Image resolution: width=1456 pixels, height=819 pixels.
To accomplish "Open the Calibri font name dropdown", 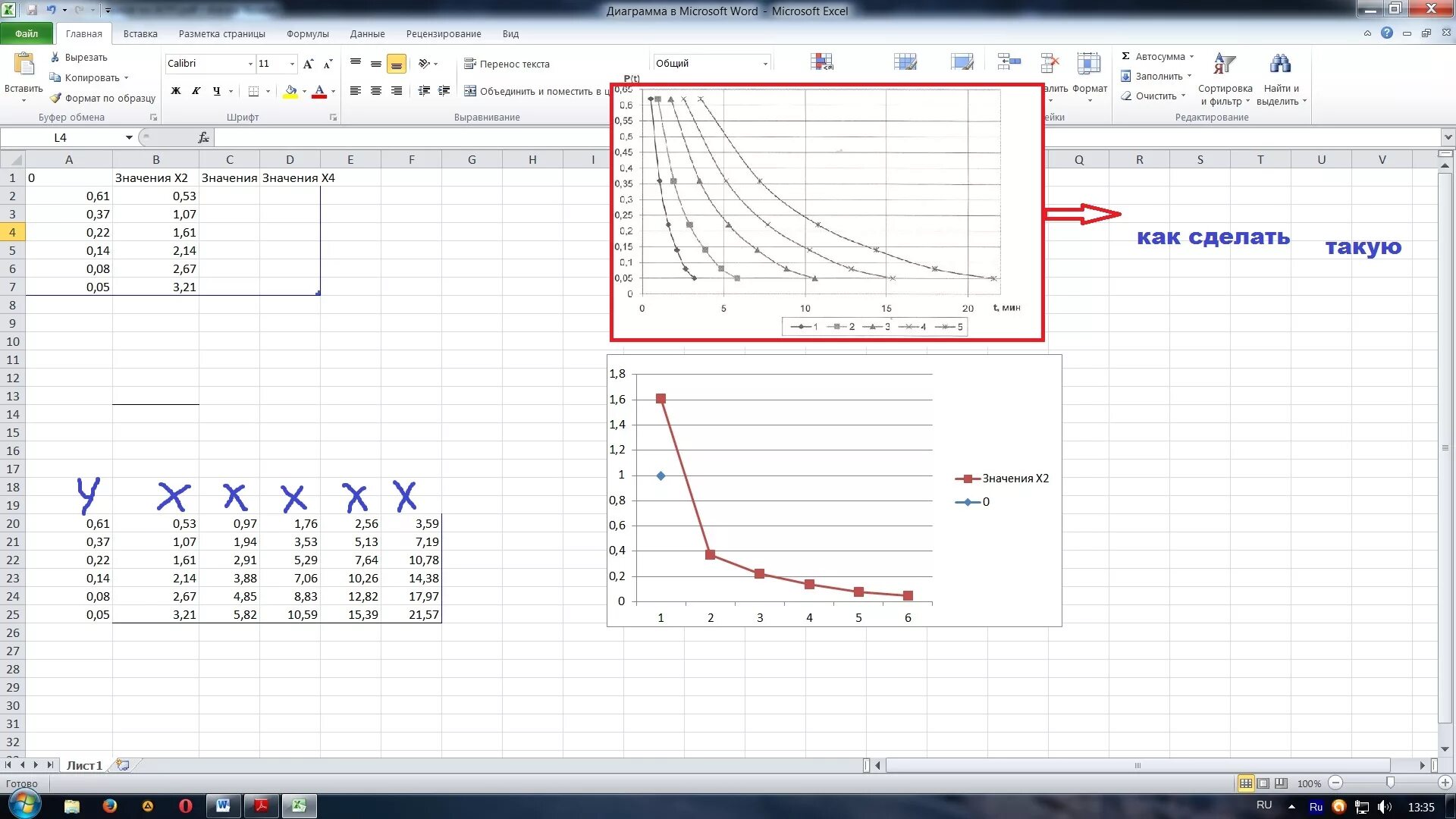I will pos(250,64).
